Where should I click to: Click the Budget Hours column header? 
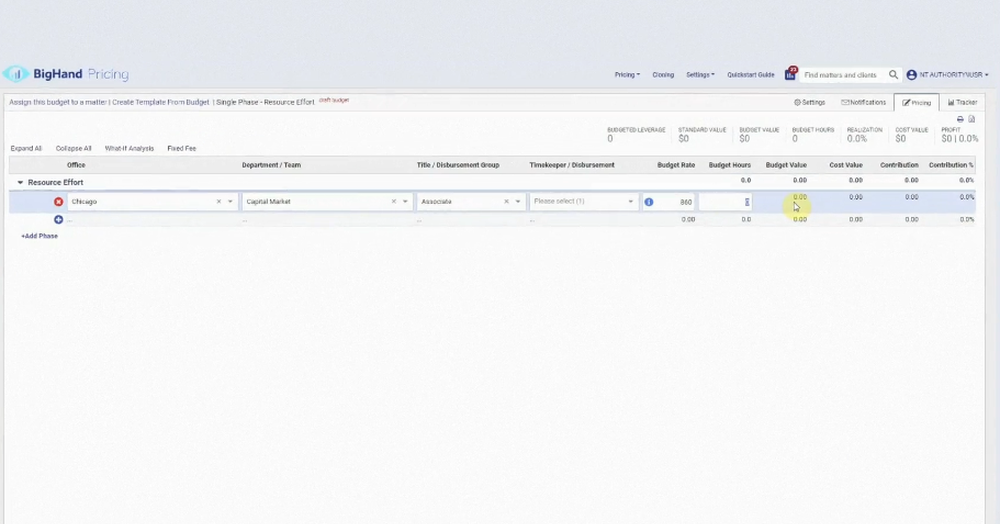(730, 165)
